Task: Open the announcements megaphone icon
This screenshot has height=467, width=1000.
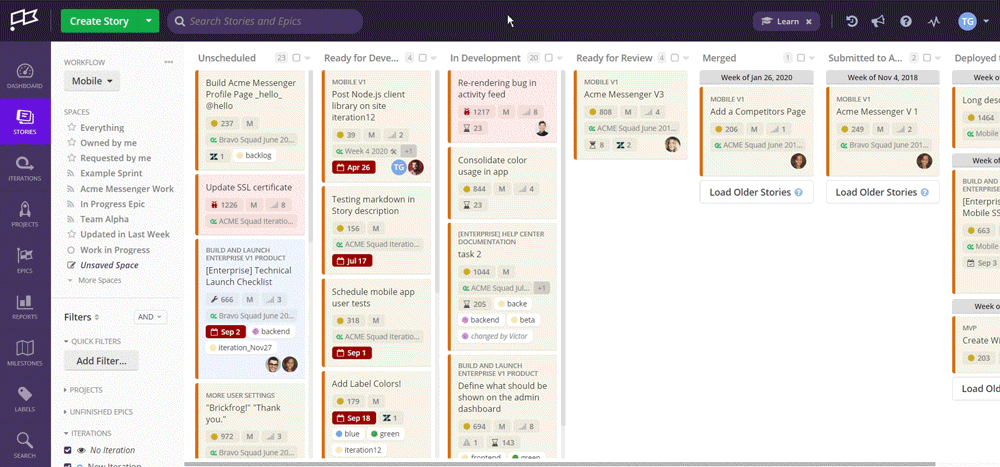Action: tap(878, 21)
